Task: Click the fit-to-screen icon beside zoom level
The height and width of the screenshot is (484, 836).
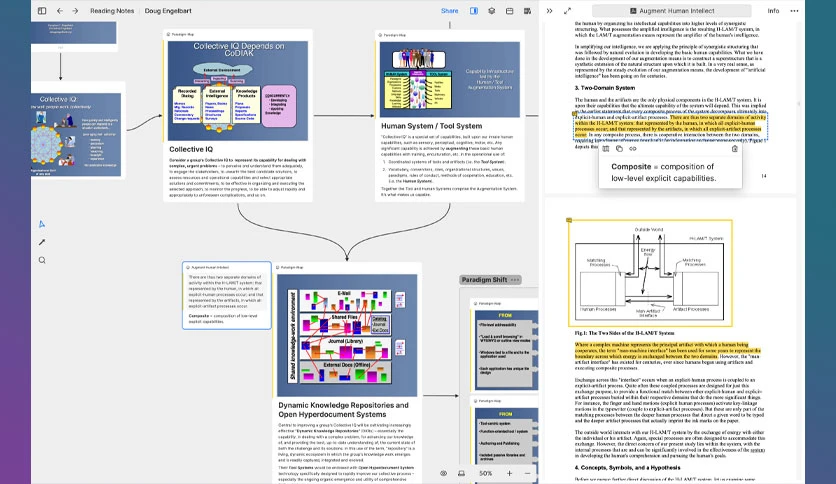Action: (x=462, y=473)
